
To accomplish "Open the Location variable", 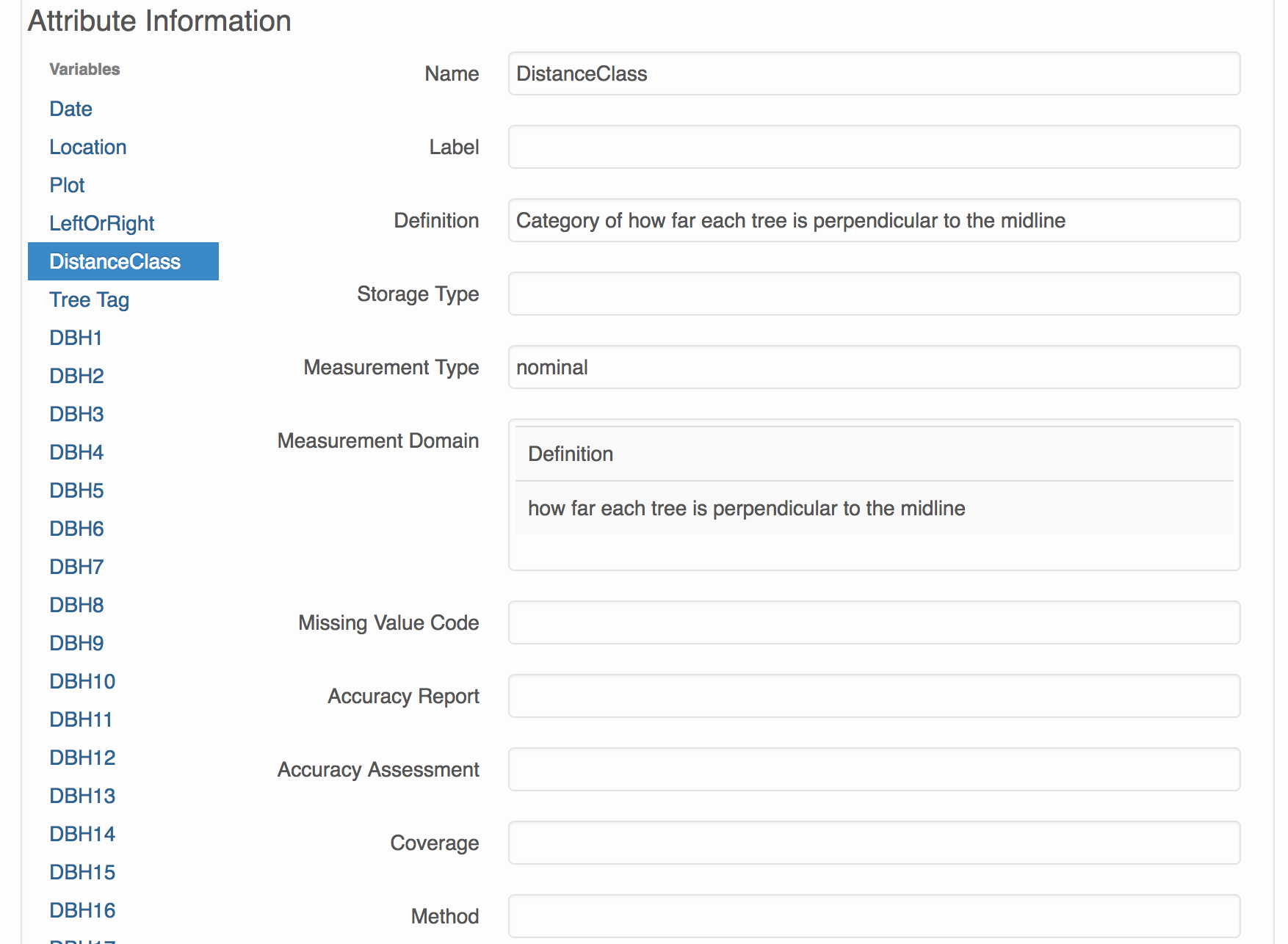I will [87, 147].
